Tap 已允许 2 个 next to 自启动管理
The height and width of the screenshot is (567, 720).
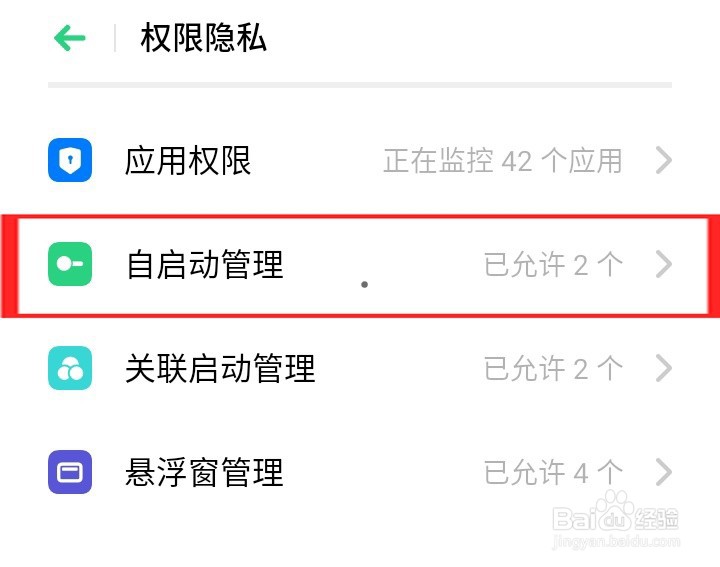click(x=553, y=264)
